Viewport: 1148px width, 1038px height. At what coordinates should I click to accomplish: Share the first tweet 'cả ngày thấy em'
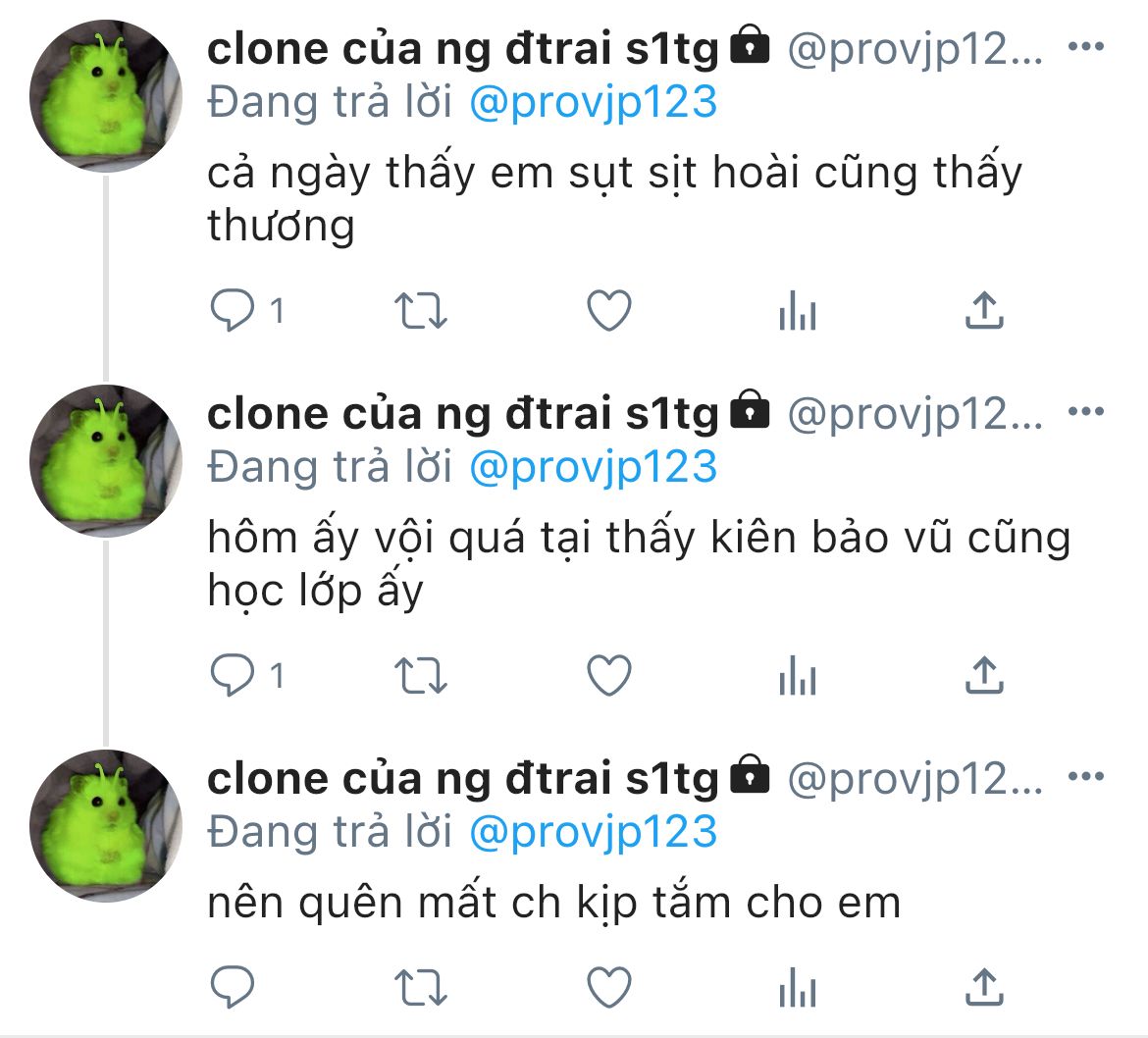click(x=984, y=310)
